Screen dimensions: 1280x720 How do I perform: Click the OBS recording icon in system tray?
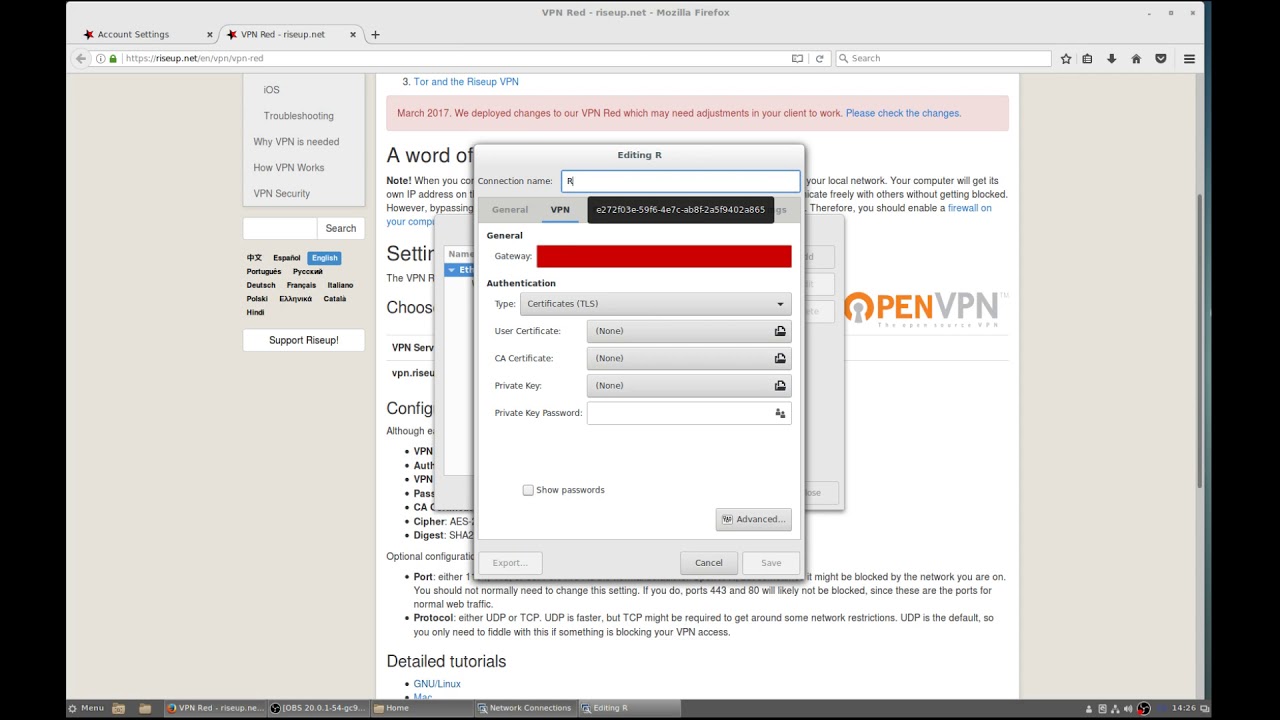(1144, 708)
